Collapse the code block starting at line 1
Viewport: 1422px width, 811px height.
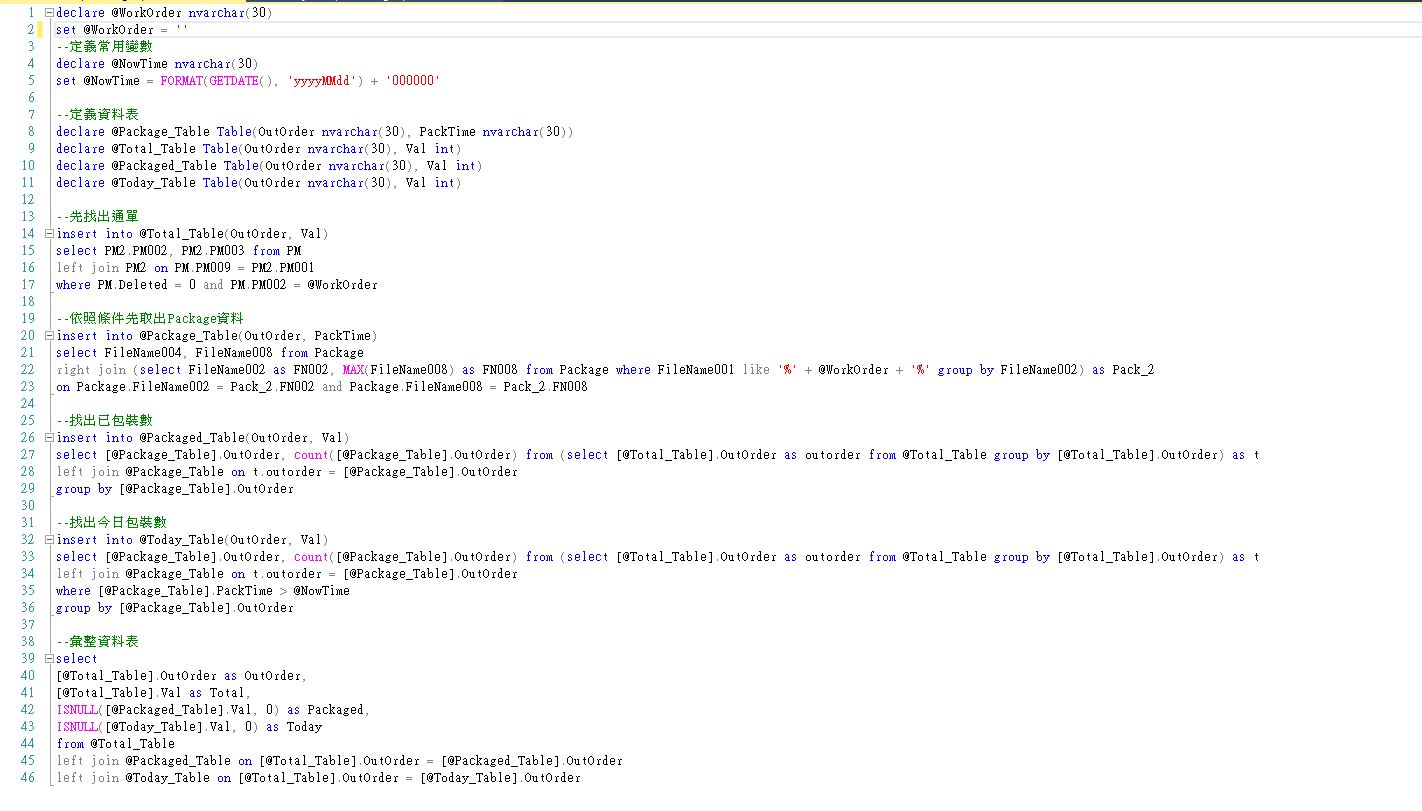(49, 13)
